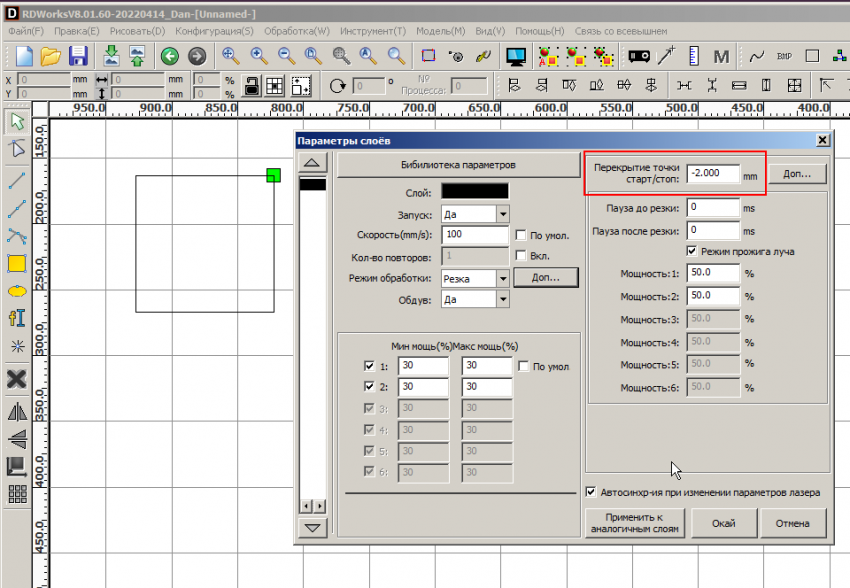Select the ellipse drawing tool

pos(16,291)
